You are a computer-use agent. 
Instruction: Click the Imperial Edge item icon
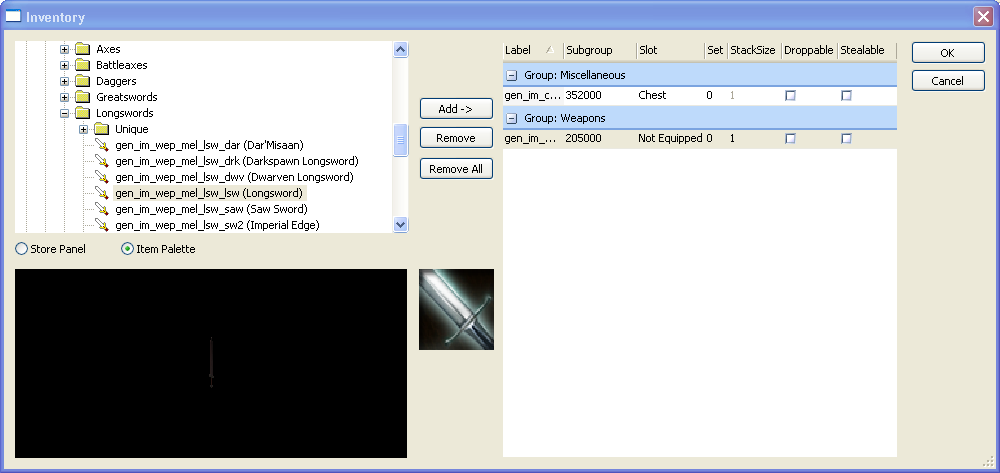(101, 225)
